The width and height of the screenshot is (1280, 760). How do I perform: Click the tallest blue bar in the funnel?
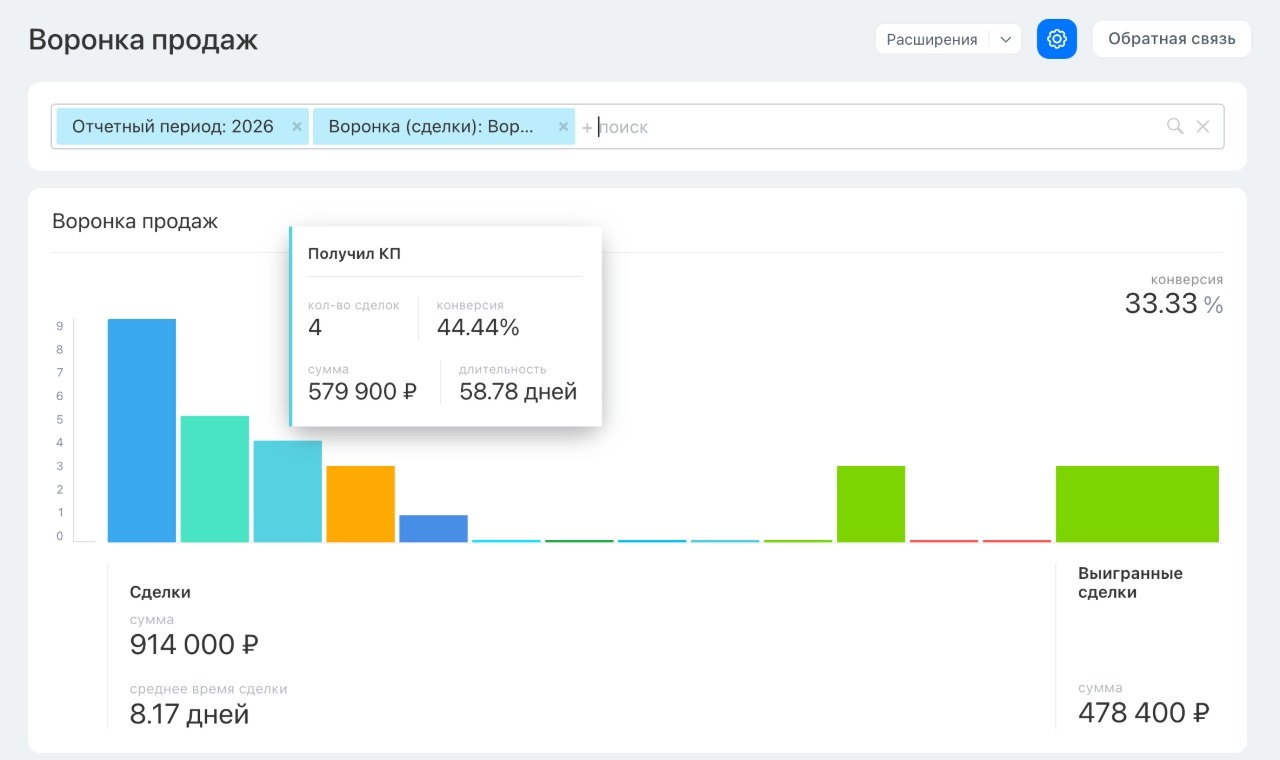(x=142, y=430)
